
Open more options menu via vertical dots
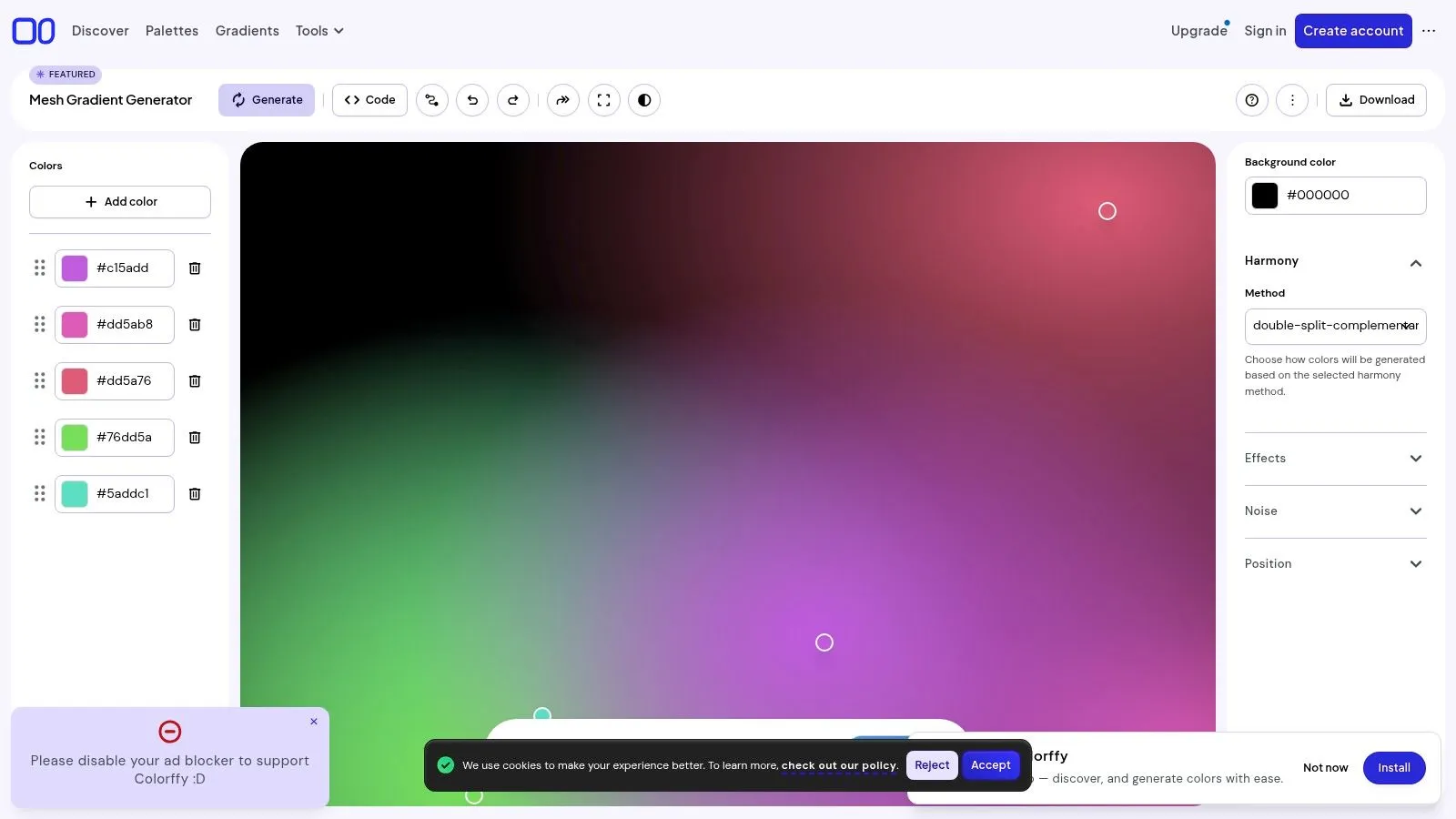tap(1292, 100)
